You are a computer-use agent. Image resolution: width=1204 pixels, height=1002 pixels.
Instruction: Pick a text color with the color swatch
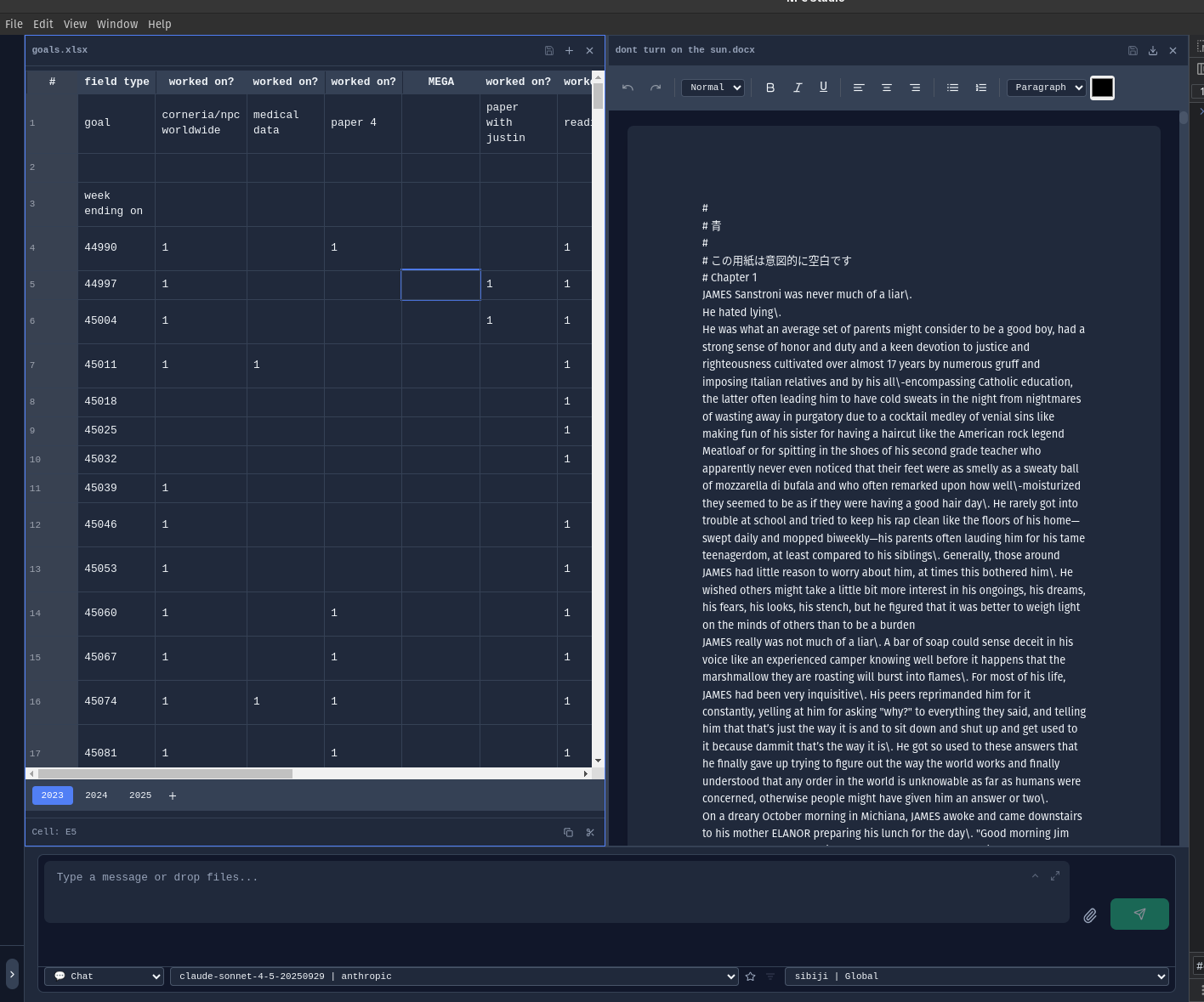coord(1102,87)
